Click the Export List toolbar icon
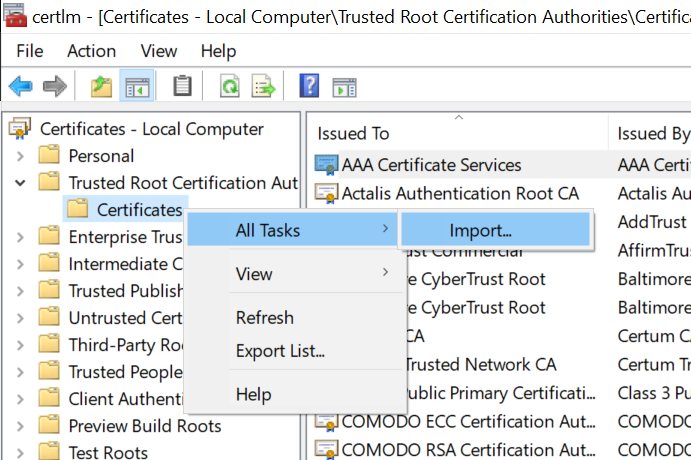The height and width of the screenshot is (460, 691). pyautogui.click(x=263, y=86)
